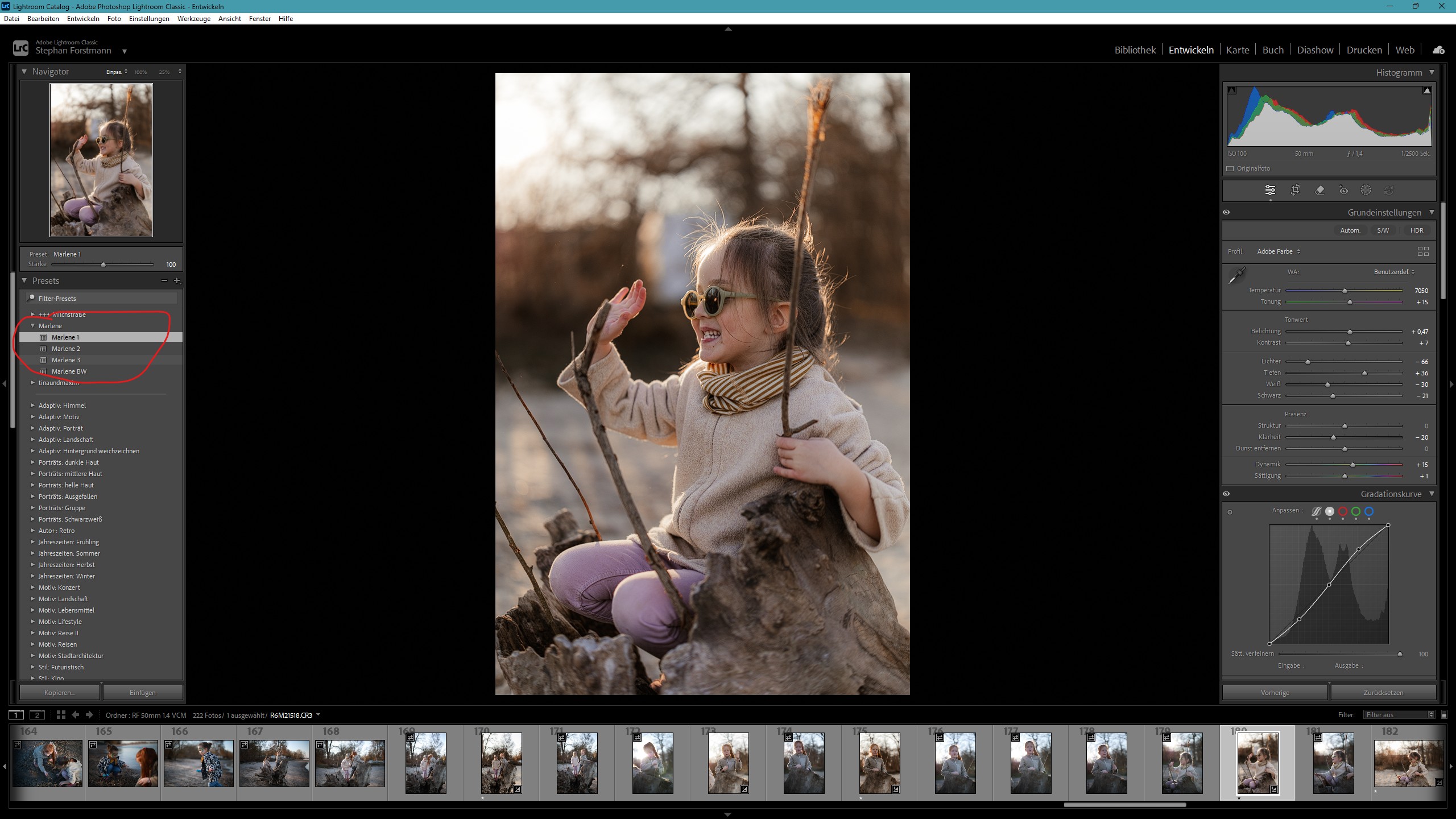Select the Red eye correction tool

point(1343,190)
